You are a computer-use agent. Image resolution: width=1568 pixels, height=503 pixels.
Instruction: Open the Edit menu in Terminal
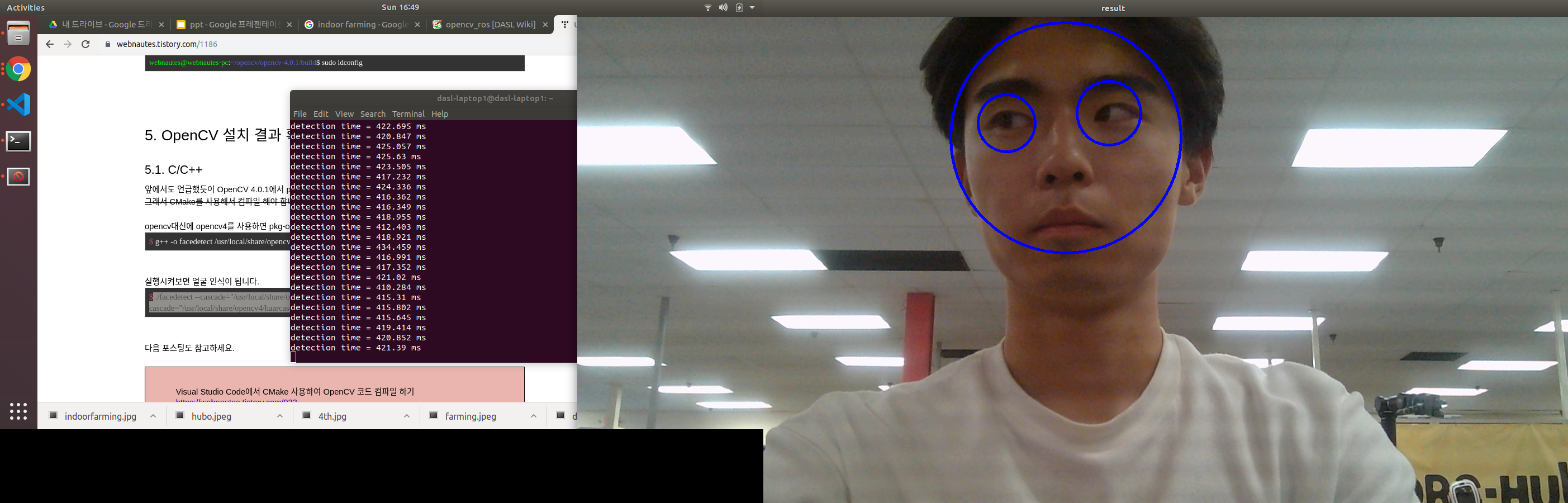tap(321, 114)
